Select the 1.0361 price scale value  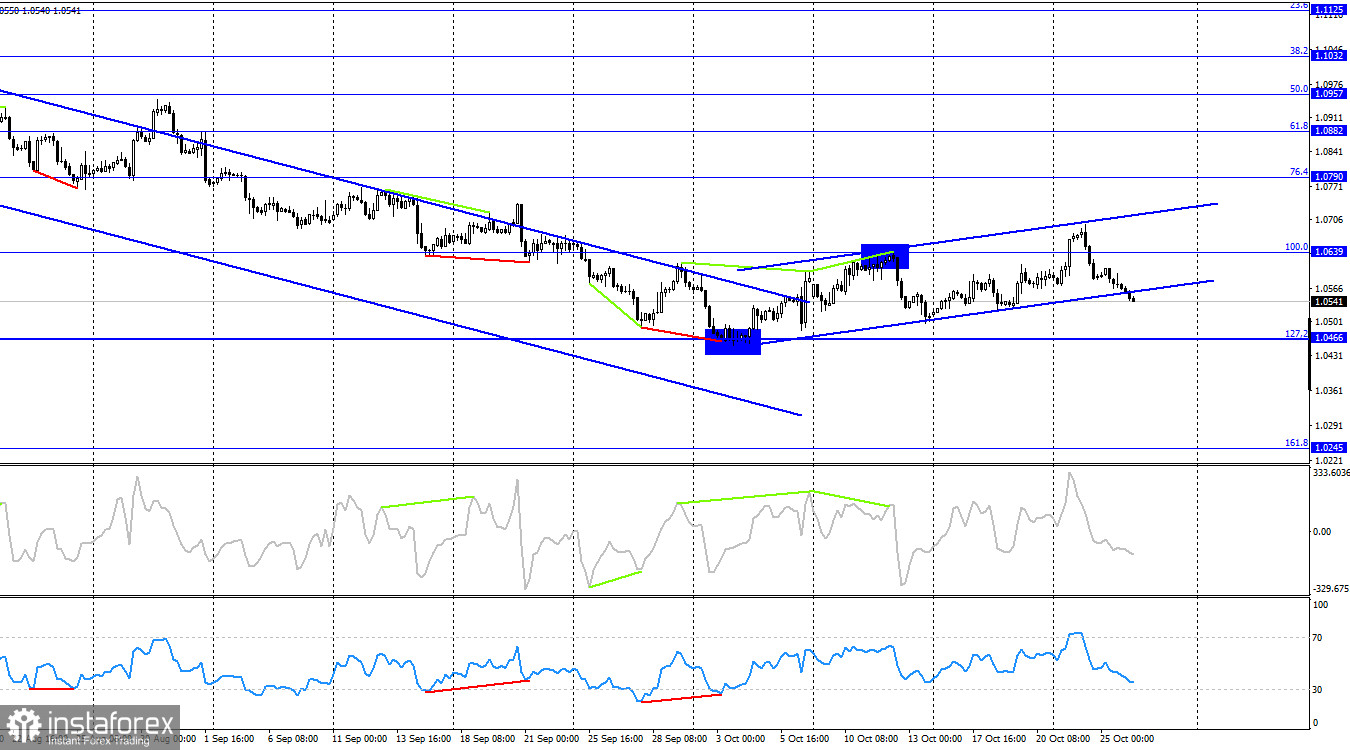point(1328,391)
